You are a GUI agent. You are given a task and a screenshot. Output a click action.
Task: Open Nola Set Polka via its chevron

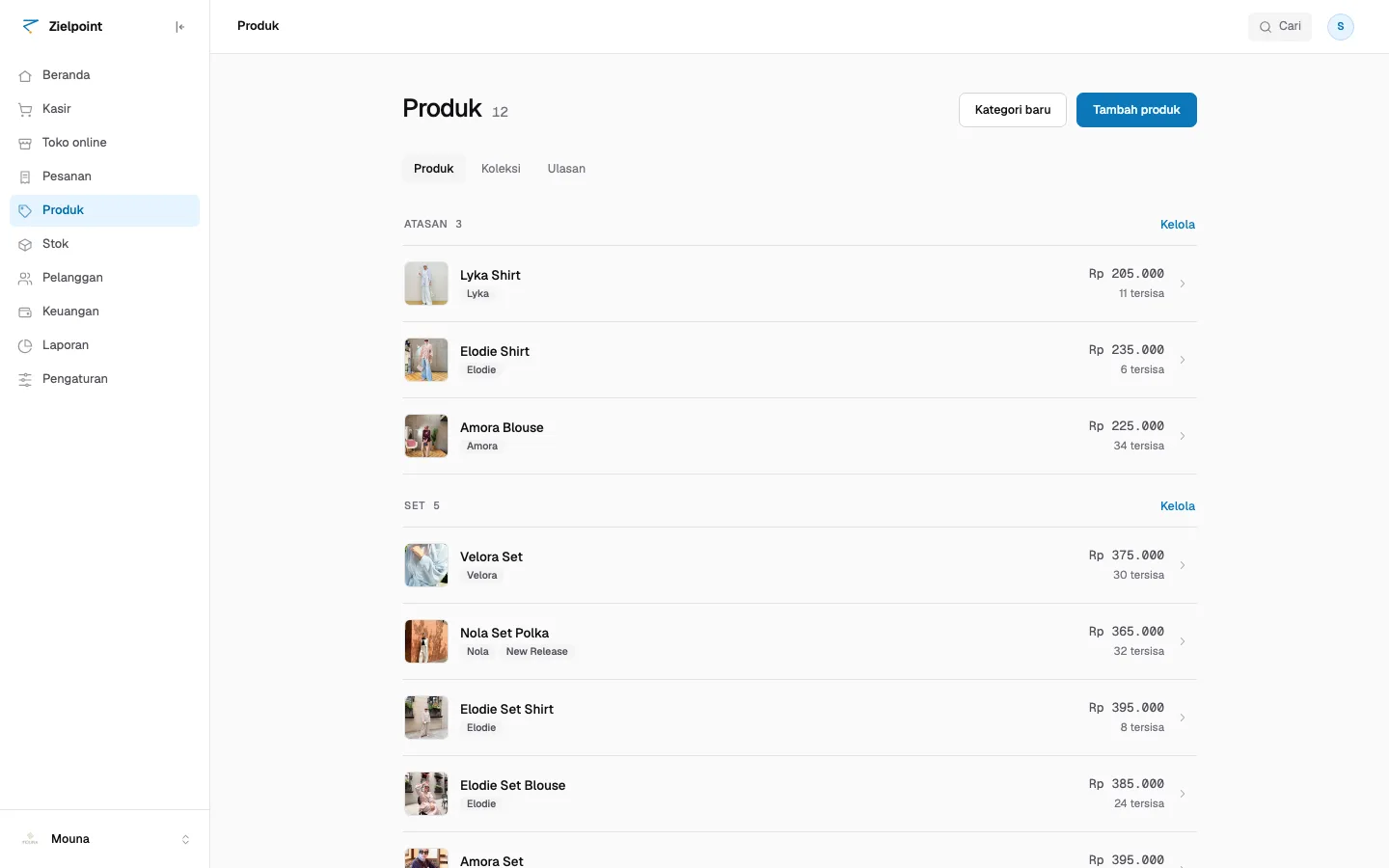point(1183,641)
